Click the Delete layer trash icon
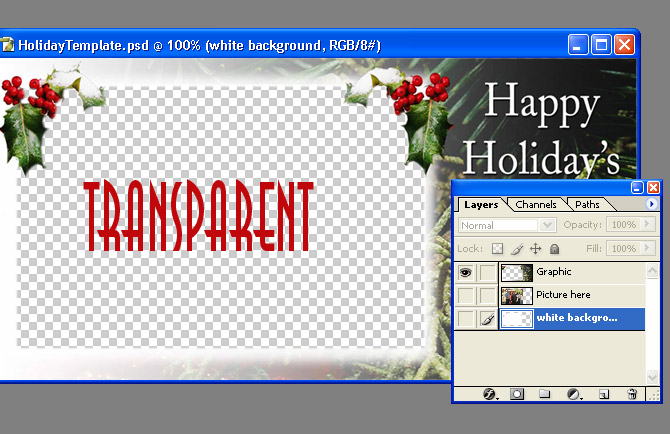The width and height of the screenshot is (670, 434). pyautogui.click(x=632, y=395)
